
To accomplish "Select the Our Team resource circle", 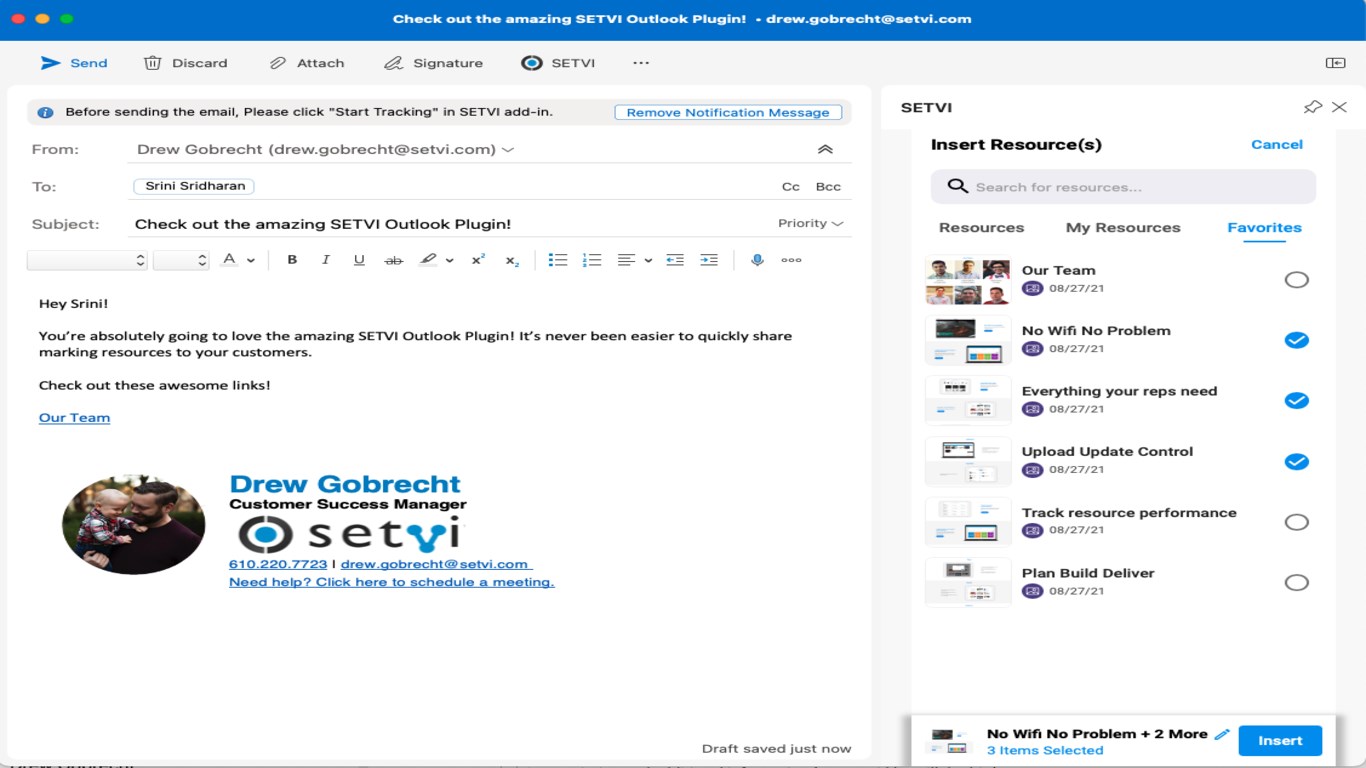I will click(1296, 280).
